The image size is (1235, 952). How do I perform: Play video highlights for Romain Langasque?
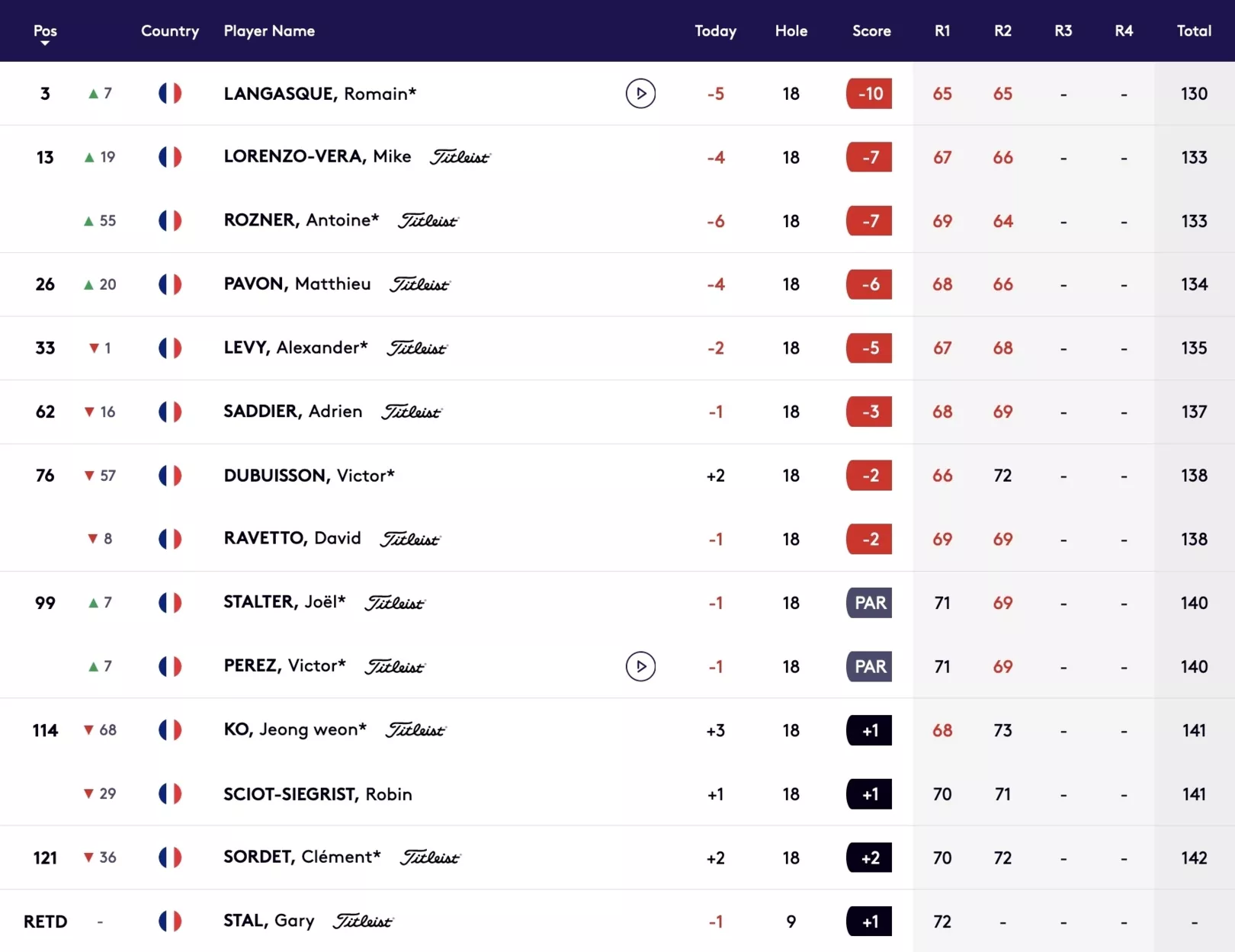coord(640,94)
